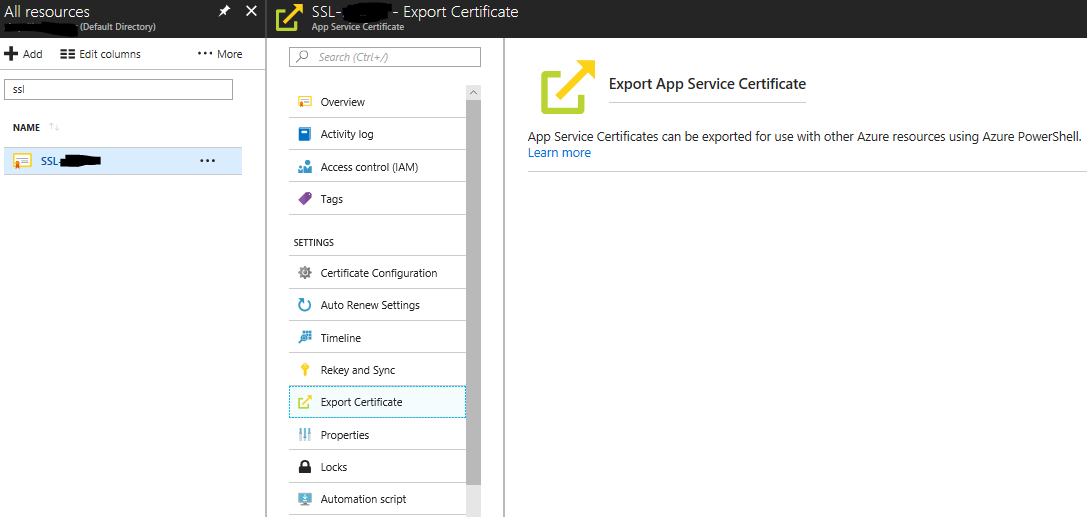
Task: Click the Export App Service Certificate heading
Action: tap(707, 84)
